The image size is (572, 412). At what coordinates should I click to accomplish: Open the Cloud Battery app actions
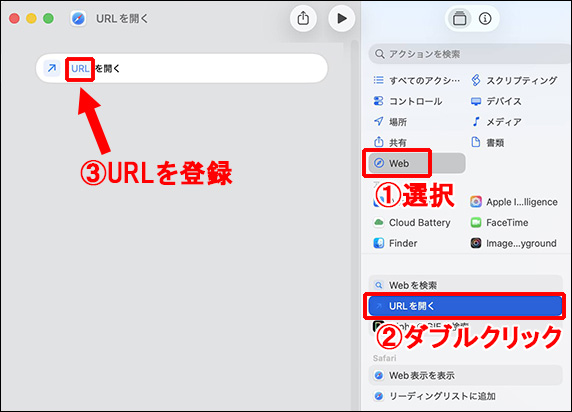pos(412,223)
